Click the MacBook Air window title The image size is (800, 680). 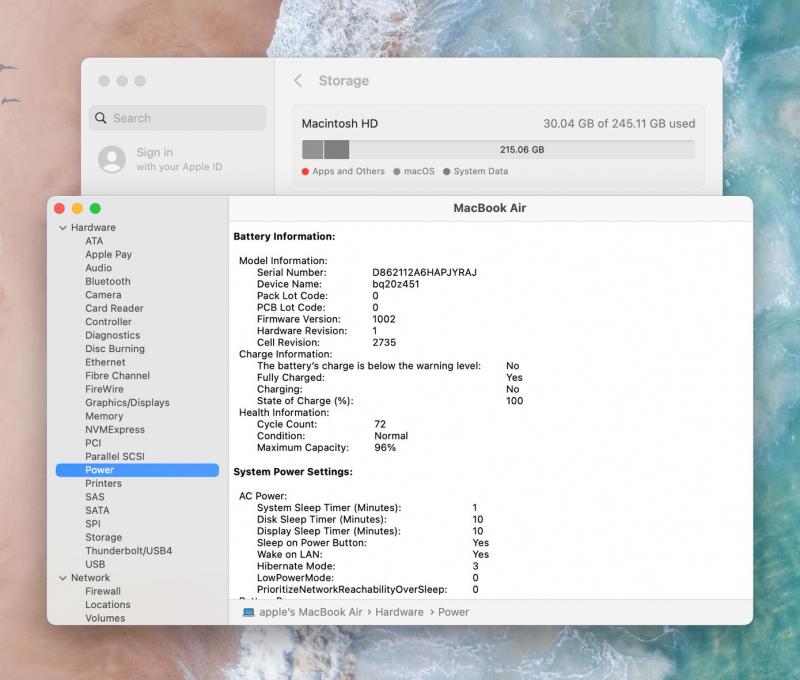(490, 208)
